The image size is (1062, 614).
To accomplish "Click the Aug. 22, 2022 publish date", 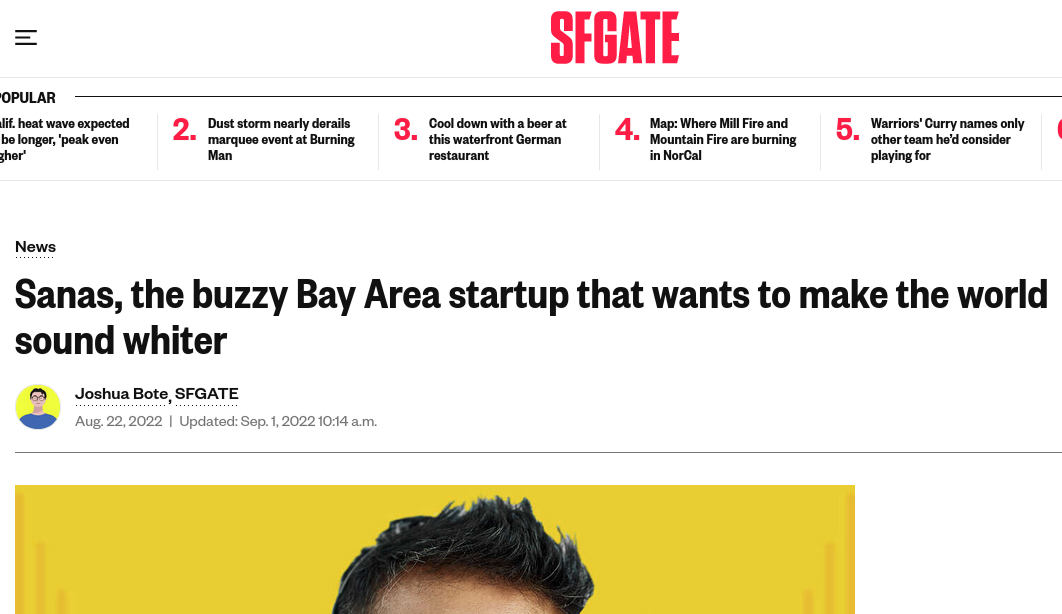I will pyautogui.click(x=118, y=422).
